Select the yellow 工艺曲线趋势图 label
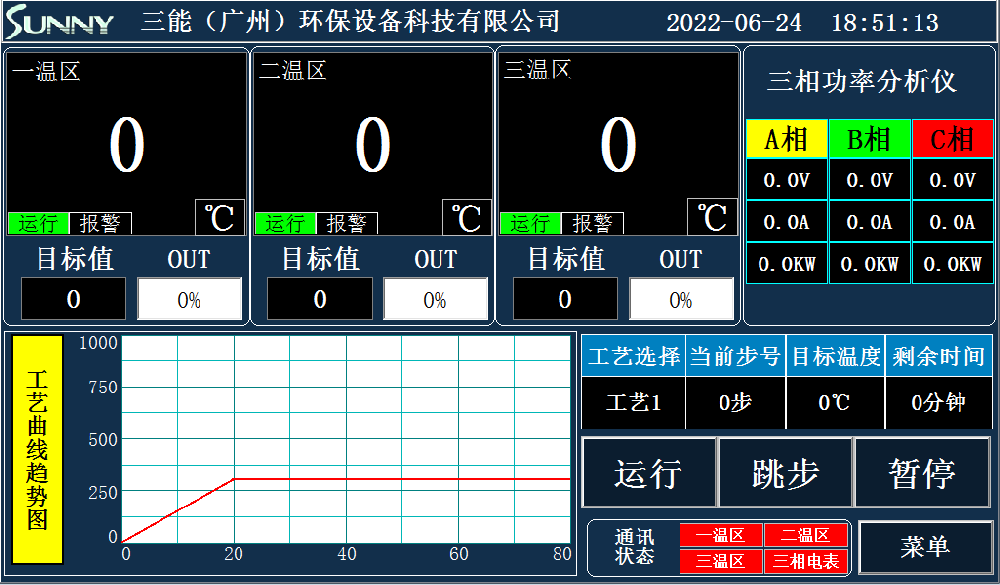This screenshot has width=1000, height=585. [x=38, y=450]
